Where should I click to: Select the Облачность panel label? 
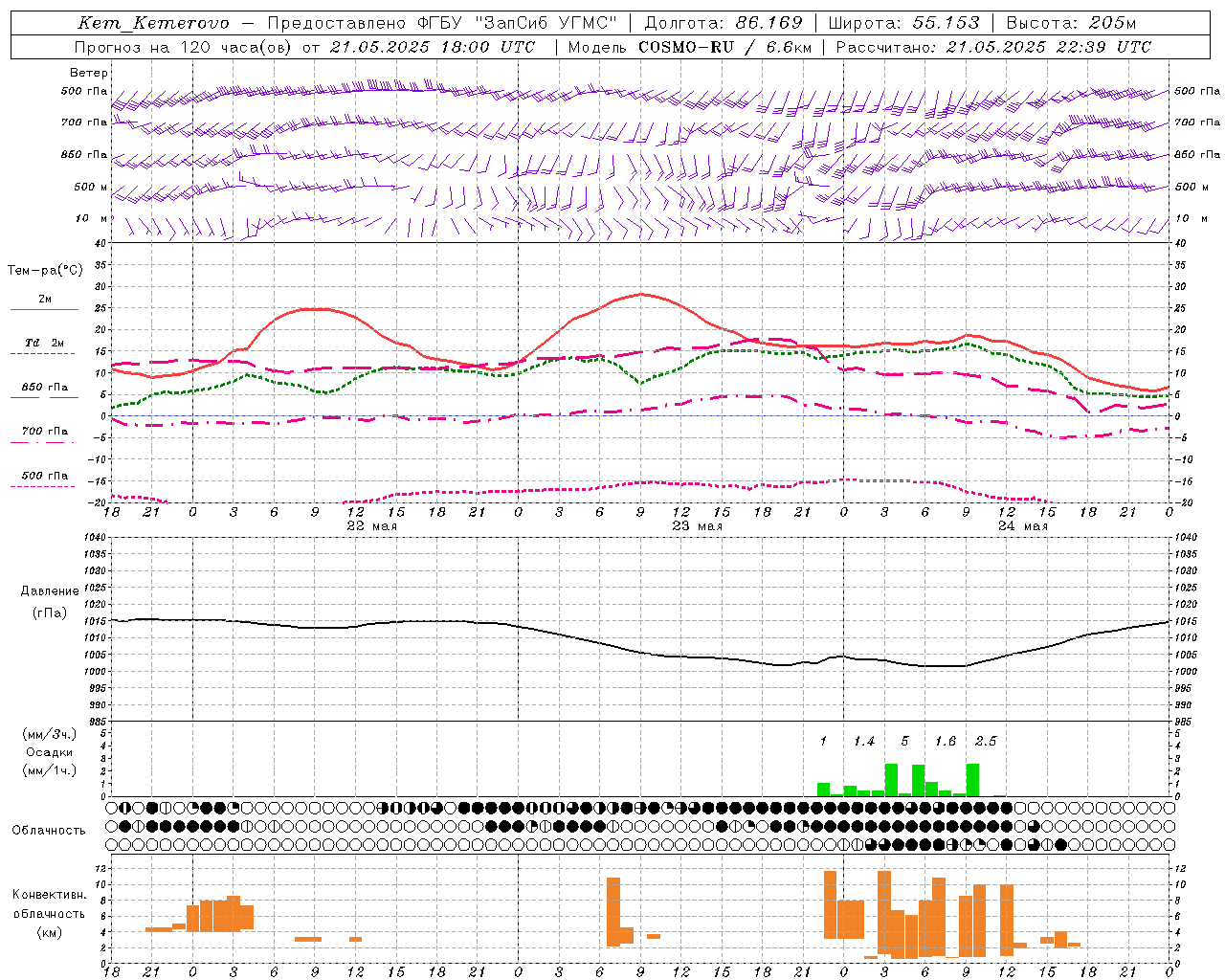[49, 831]
